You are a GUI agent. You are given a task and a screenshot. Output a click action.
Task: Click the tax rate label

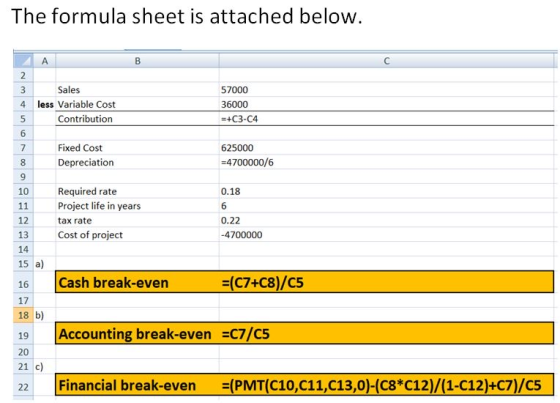coord(75,220)
